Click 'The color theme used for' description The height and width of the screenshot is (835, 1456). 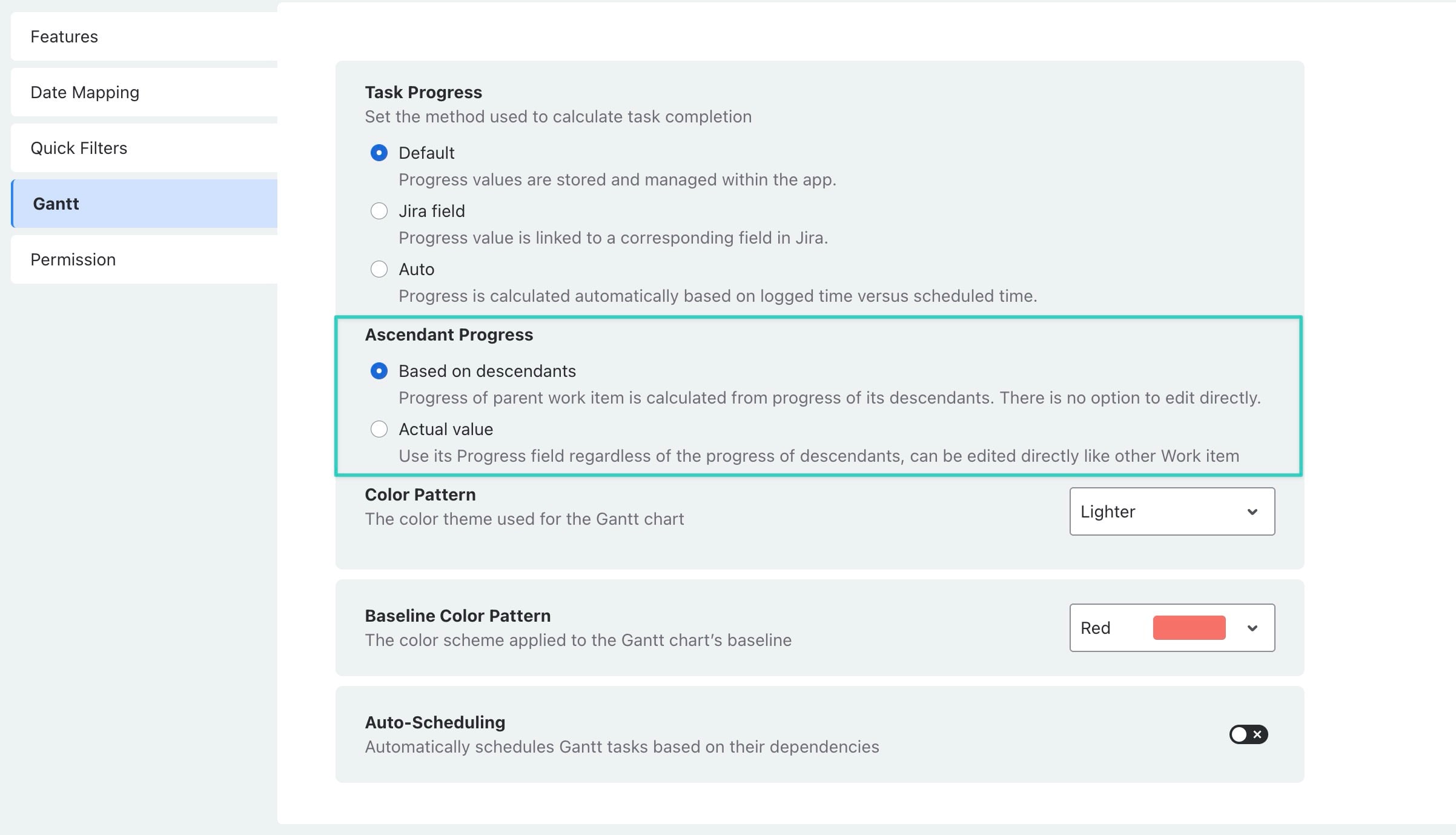pos(524,519)
